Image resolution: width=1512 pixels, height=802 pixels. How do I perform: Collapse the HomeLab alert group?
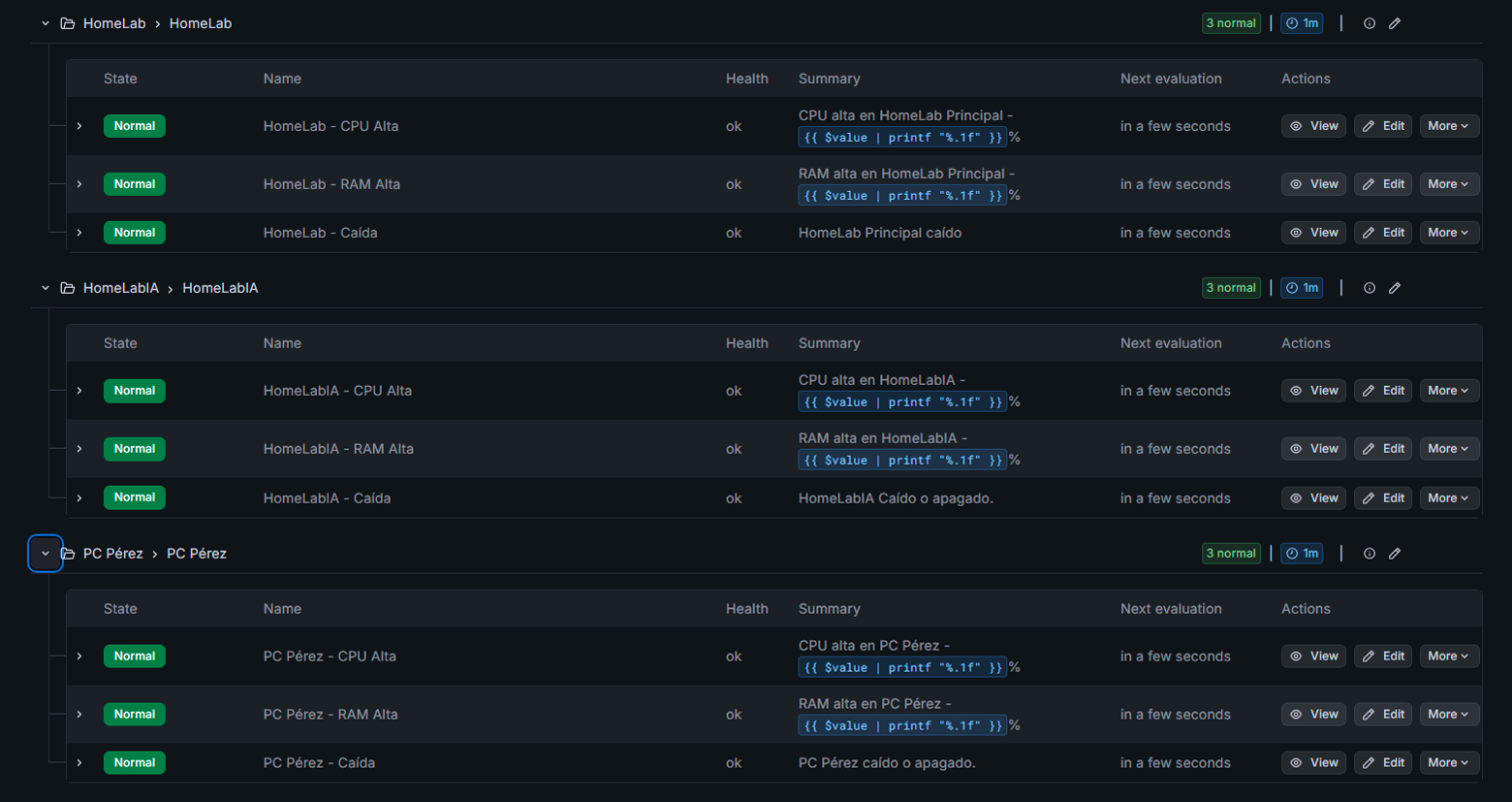click(45, 23)
